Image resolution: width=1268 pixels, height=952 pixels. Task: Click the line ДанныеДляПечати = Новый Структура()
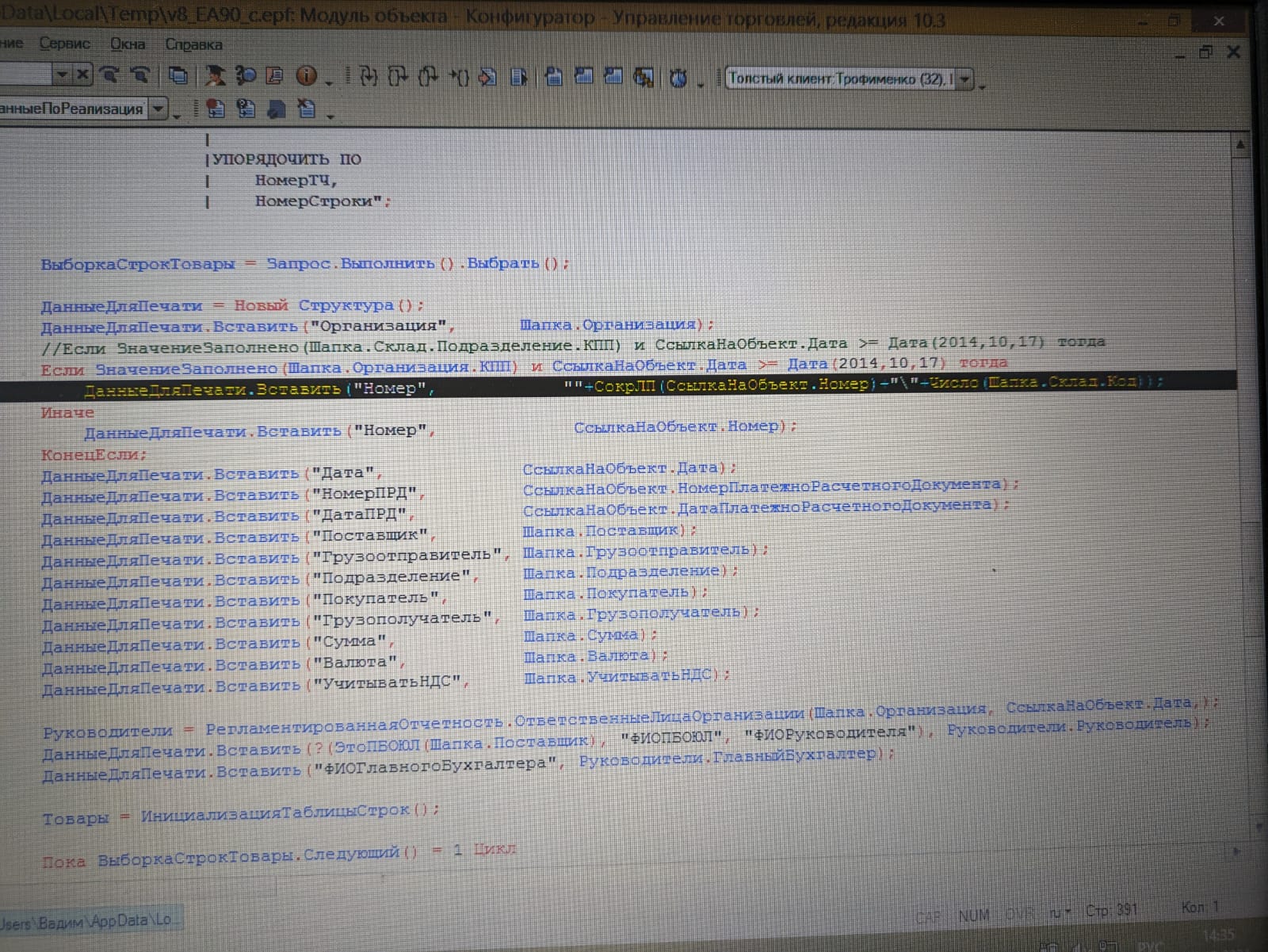pyautogui.click(x=232, y=305)
